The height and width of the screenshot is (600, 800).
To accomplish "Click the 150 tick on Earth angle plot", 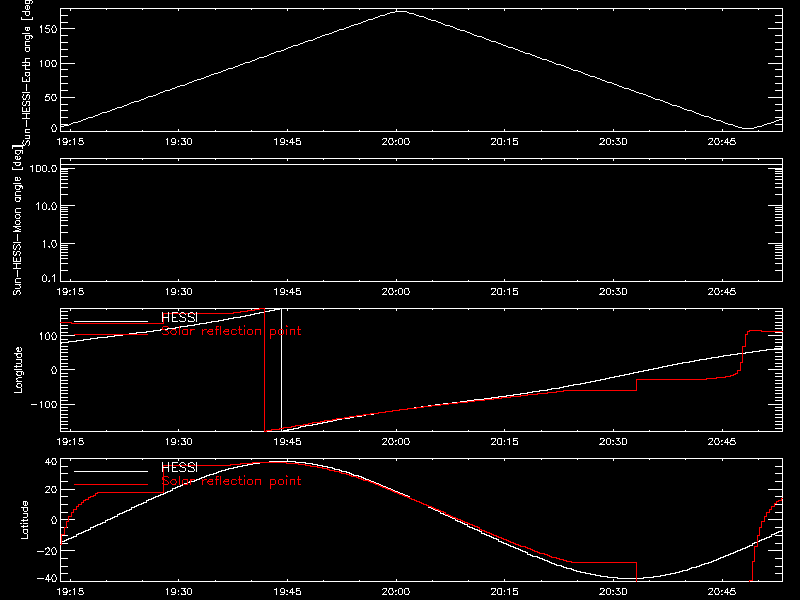I will tap(47, 29).
